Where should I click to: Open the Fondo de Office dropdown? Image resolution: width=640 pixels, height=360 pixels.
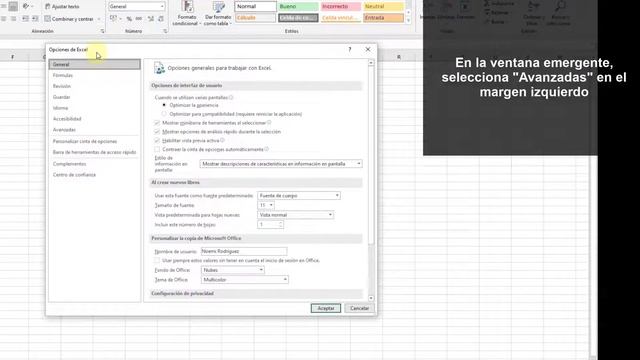point(233,270)
